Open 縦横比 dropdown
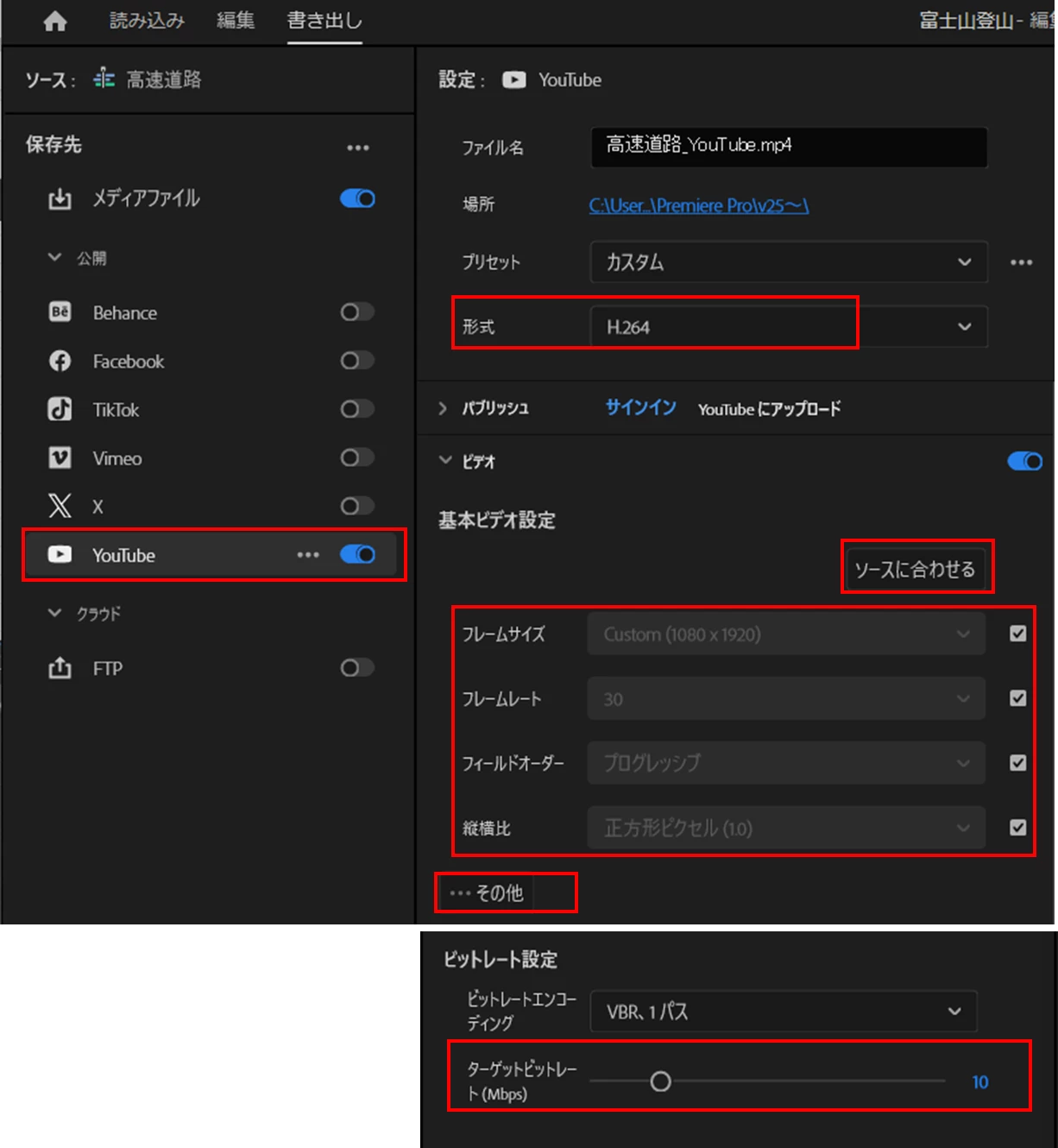Image resolution: width=1058 pixels, height=1148 pixels. 786,828
